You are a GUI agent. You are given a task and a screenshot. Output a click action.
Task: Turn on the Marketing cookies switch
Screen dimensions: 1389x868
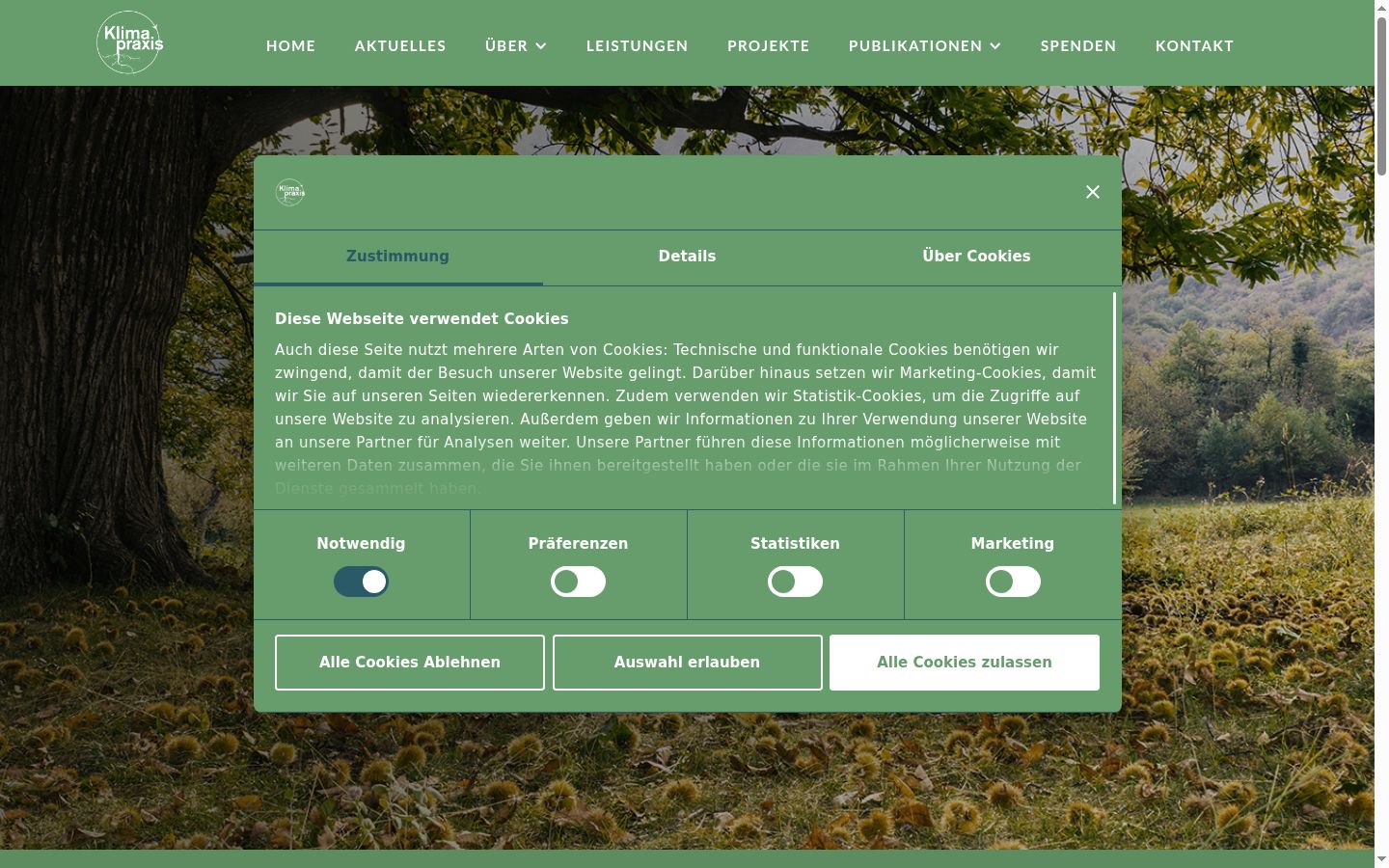1013,582
